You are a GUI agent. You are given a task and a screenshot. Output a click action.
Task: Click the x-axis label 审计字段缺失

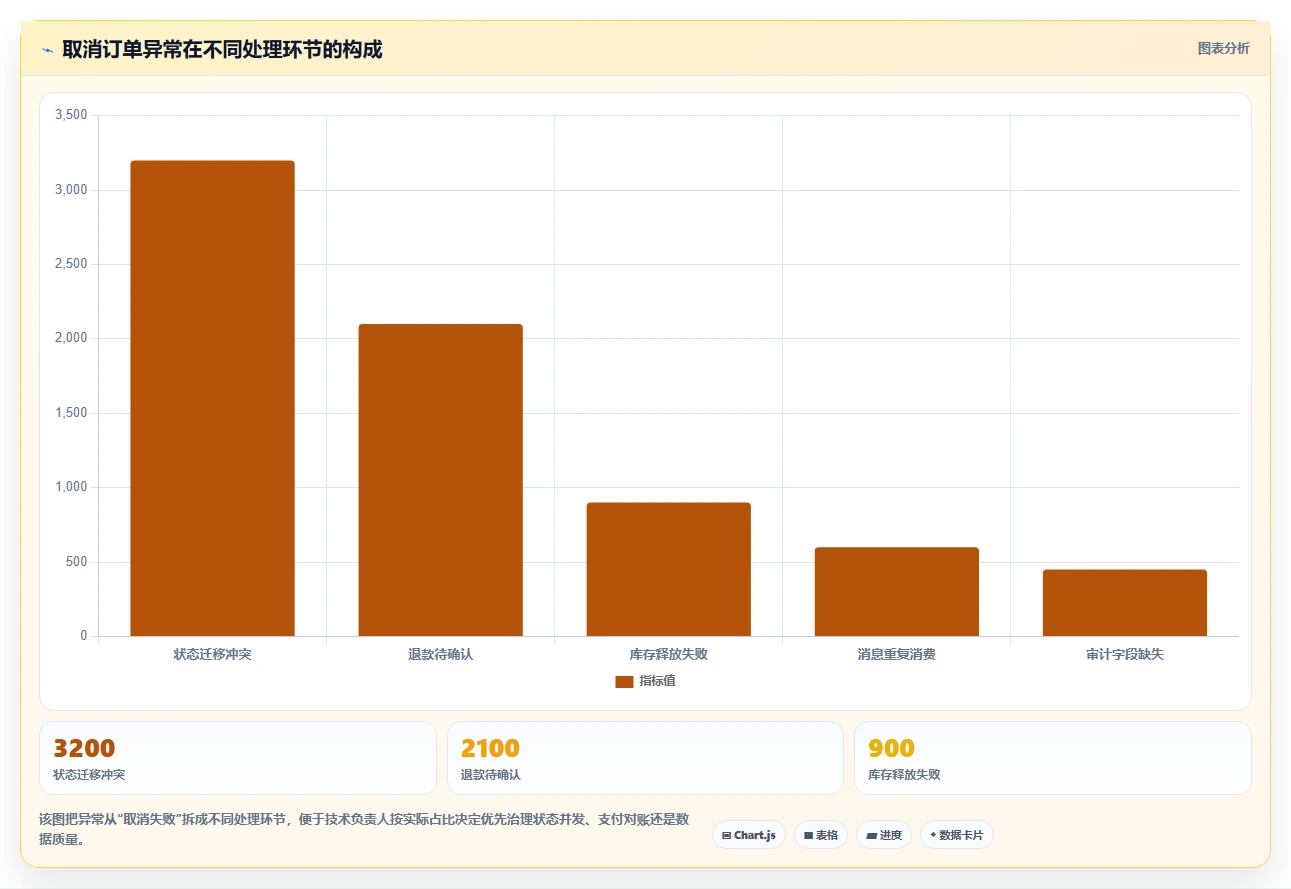coord(1124,655)
